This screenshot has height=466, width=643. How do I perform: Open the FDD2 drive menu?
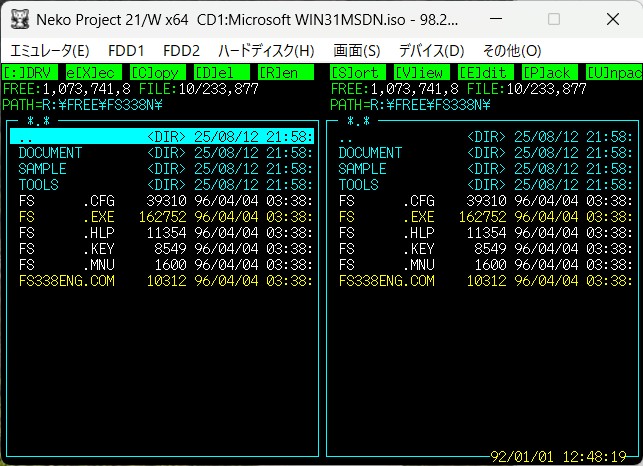point(181,50)
